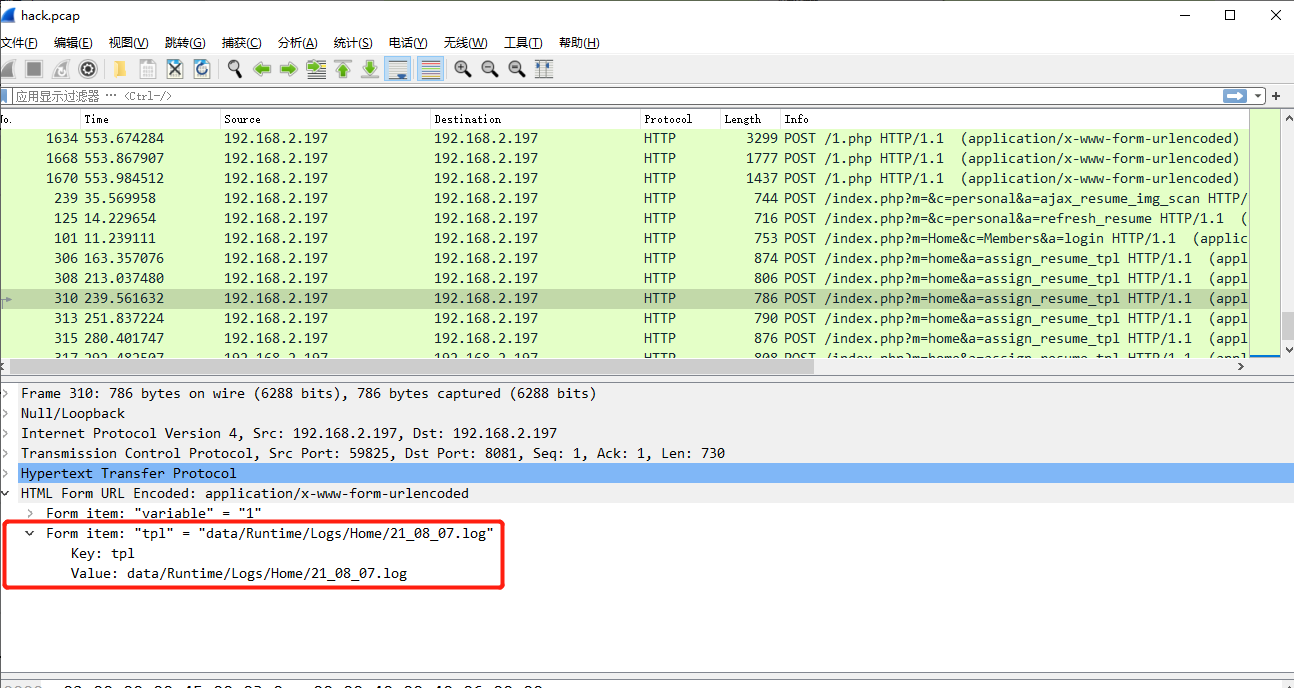Viewport: 1294px width, 688px height.
Task: Select packet 239 ajax_resume_img_scan row
Action: pyautogui.click(x=625, y=198)
